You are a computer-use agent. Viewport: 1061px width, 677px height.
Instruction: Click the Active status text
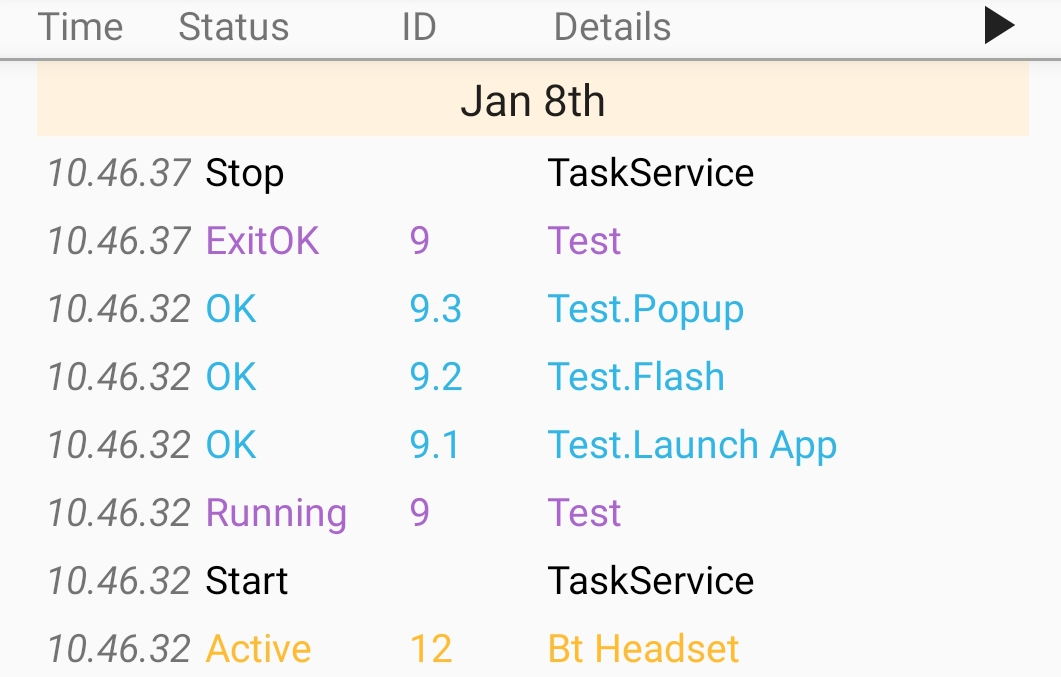click(258, 649)
